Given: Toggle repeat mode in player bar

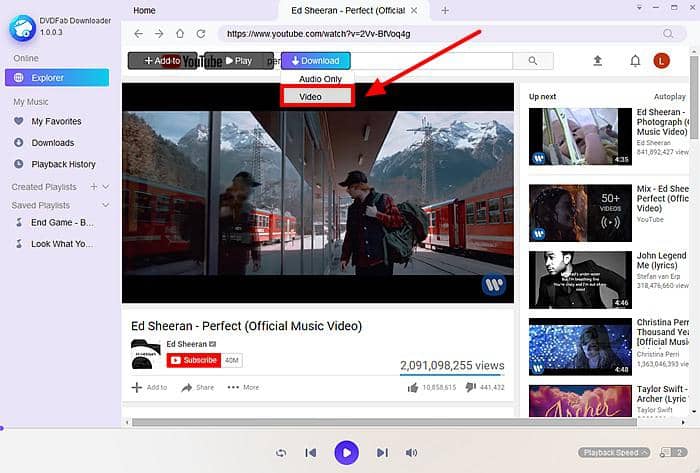Looking at the screenshot, I should (282, 453).
